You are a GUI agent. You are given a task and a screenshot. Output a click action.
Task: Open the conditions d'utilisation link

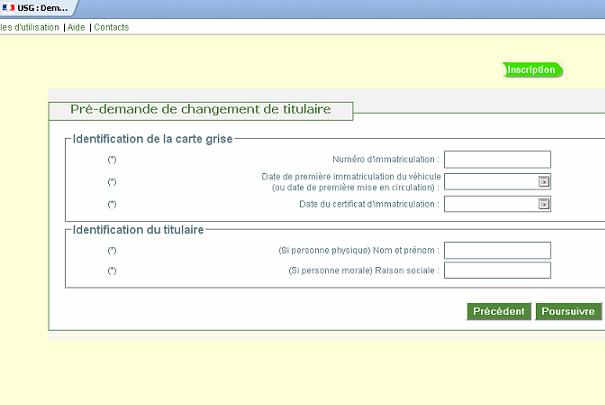[x=29, y=27]
